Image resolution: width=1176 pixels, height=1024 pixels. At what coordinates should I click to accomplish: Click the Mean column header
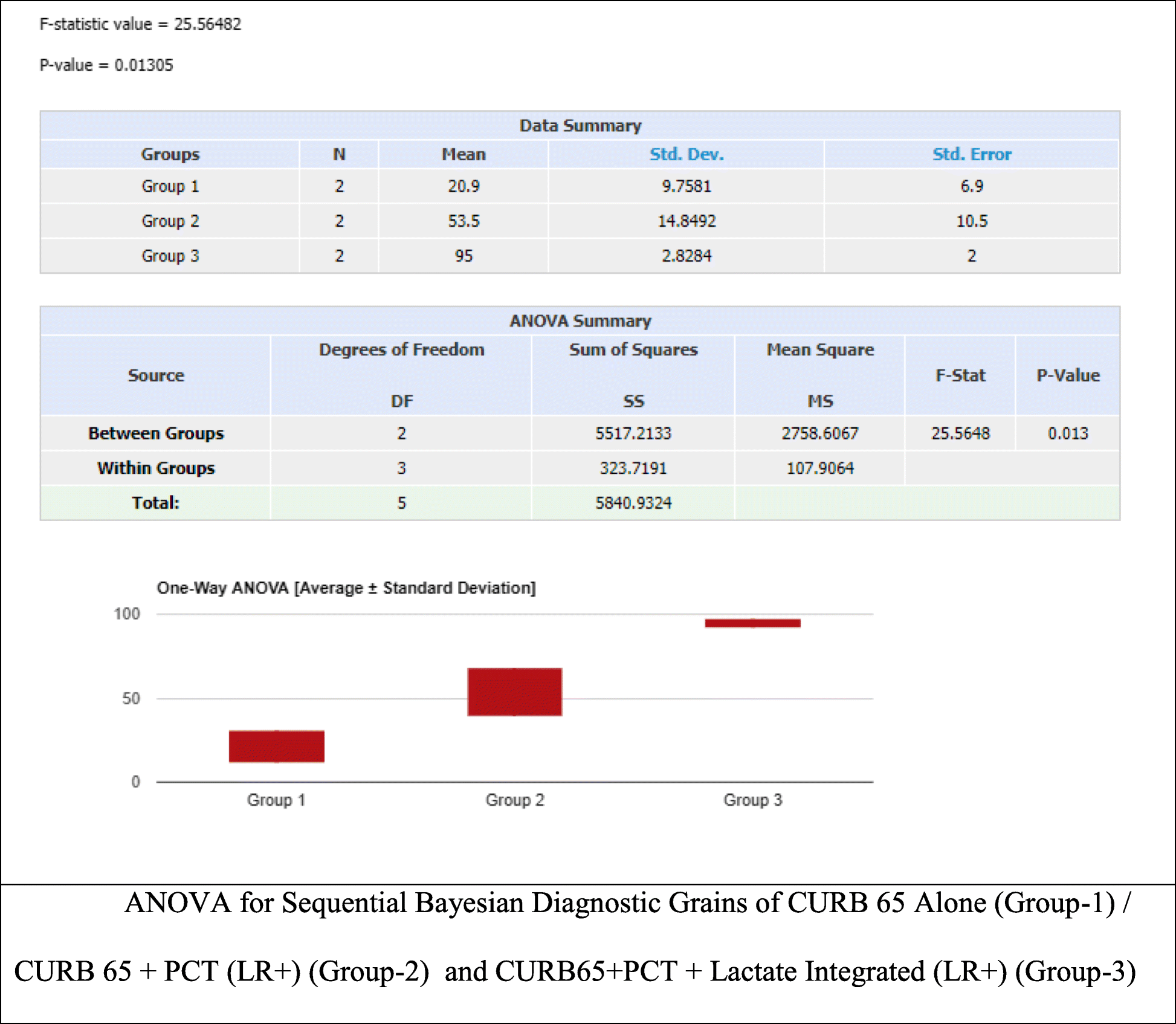pos(464,155)
